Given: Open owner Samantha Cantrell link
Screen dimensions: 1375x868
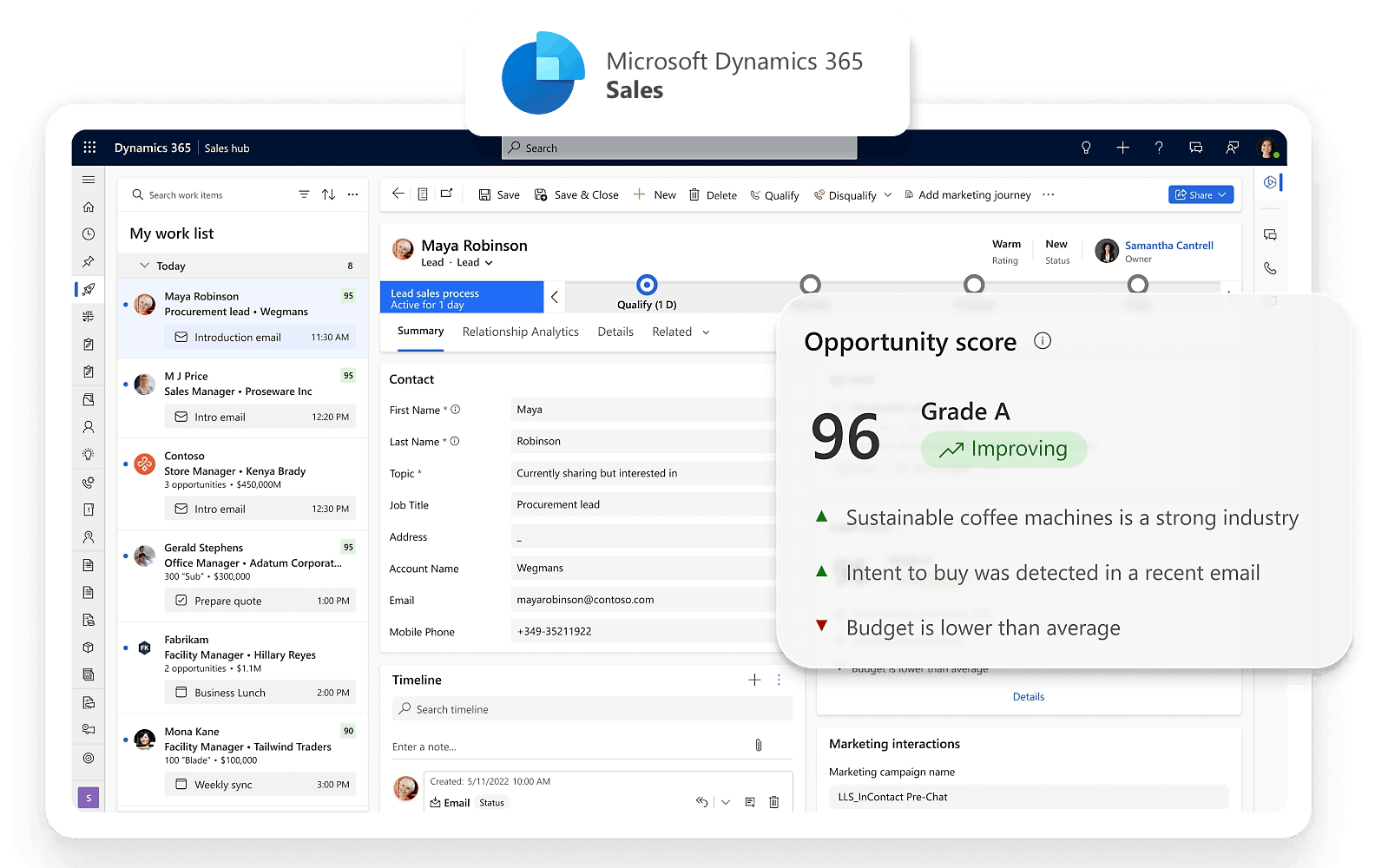Looking at the screenshot, I should point(1169,246).
